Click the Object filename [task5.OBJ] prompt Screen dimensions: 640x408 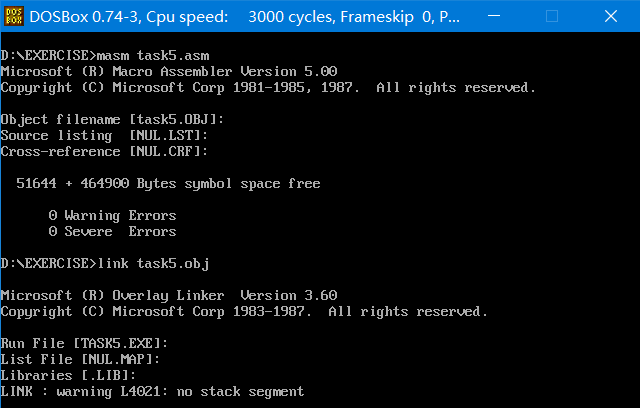pyautogui.click(x=112, y=120)
